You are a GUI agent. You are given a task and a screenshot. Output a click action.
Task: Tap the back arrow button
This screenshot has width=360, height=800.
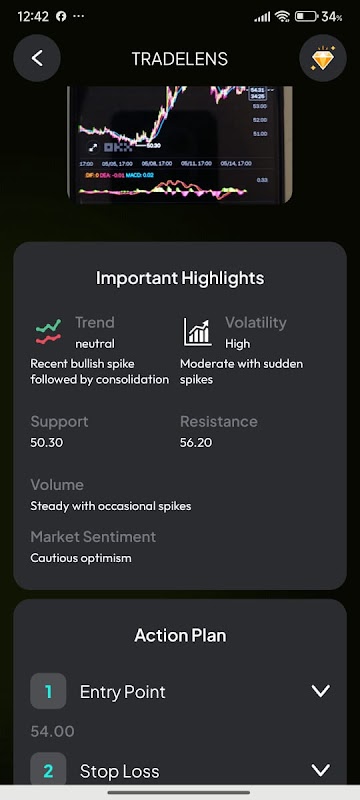37,58
